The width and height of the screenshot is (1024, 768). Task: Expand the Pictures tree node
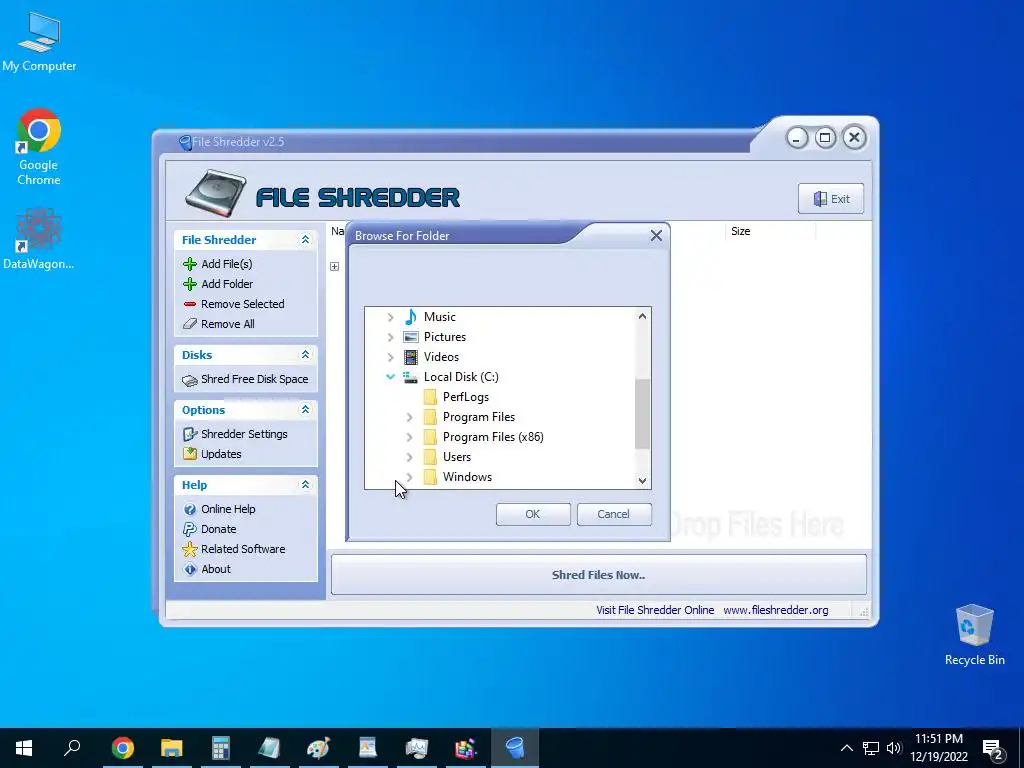tap(391, 337)
